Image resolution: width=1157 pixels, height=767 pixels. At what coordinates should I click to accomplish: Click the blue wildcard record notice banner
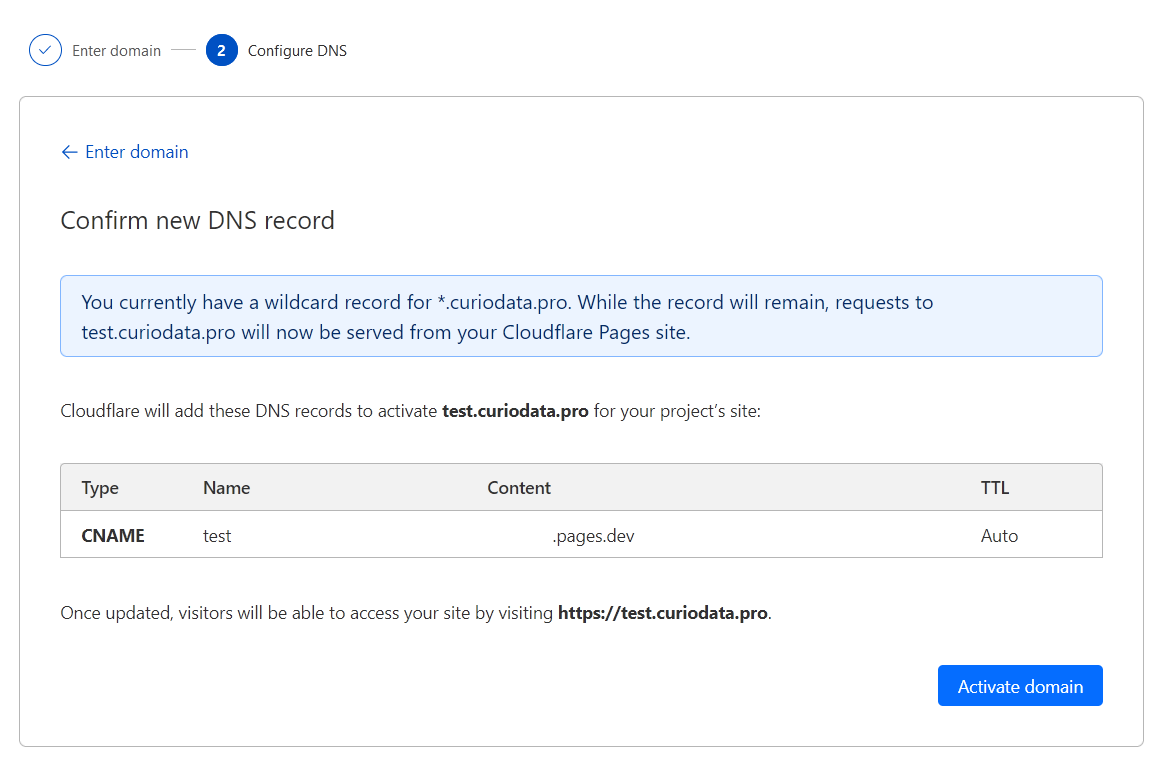click(580, 316)
